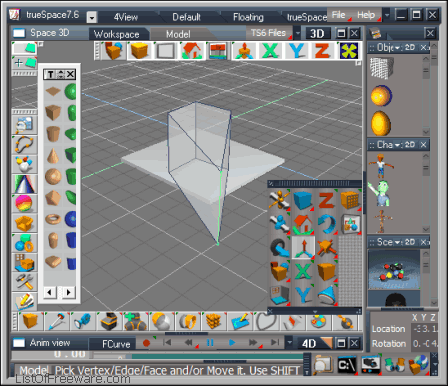448x386 pixels.
Task: Click the red Z axis icon in top toolbar
Action: pyautogui.click(x=322, y=51)
